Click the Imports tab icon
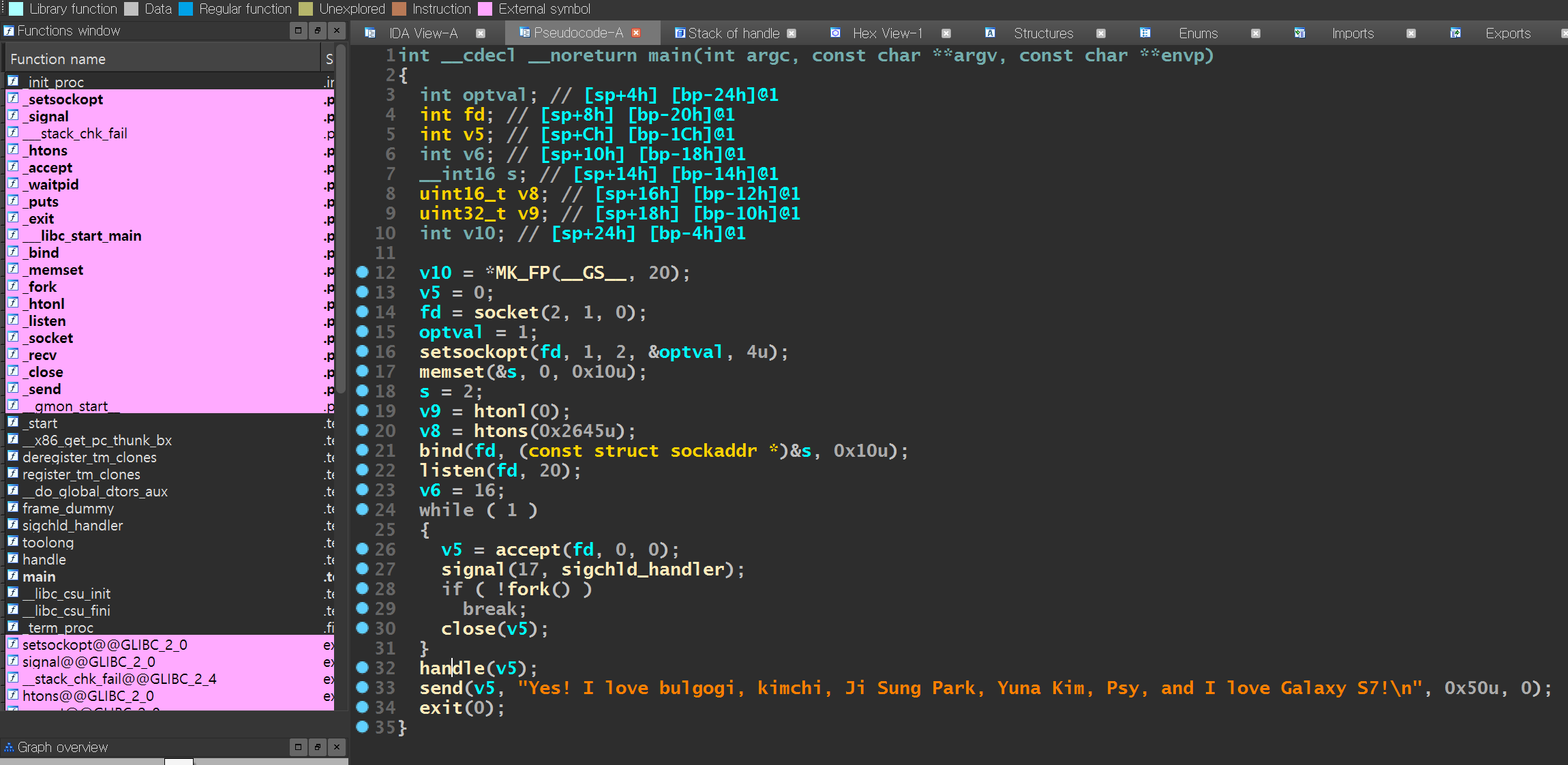Image resolution: width=1568 pixels, height=765 pixels. click(1300, 33)
